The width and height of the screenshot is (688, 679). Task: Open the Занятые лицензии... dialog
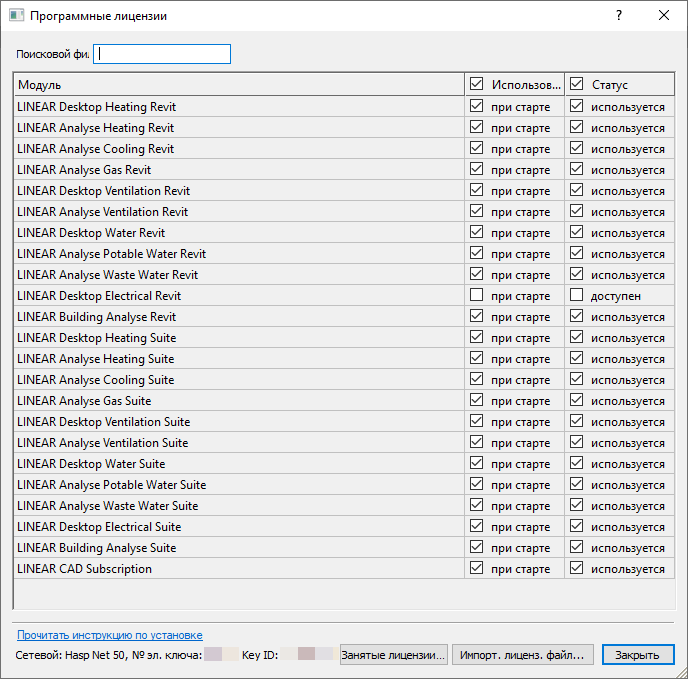pyautogui.click(x=394, y=655)
